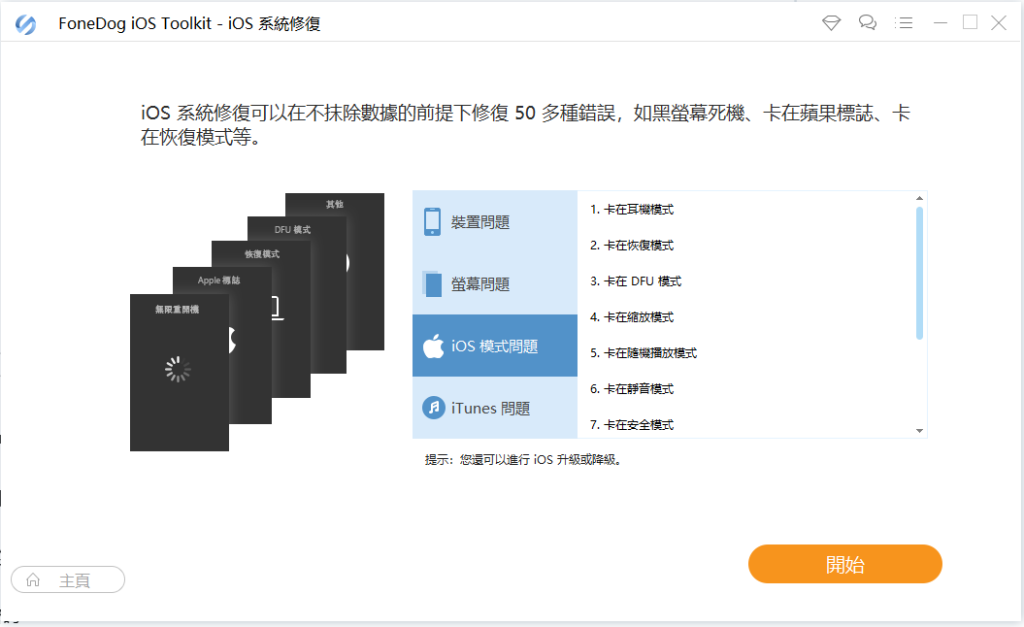Open the chat feedback bubble icon
This screenshot has width=1024, height=627.
click(x=867, y=23)
